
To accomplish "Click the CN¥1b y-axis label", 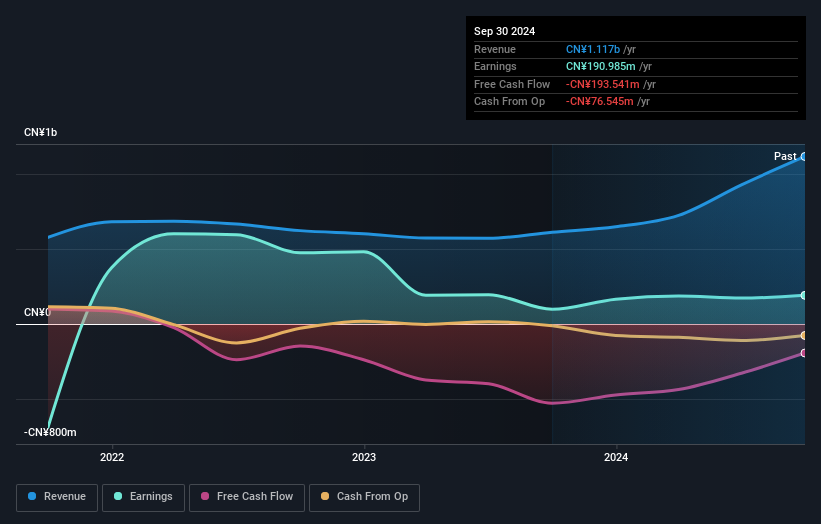I will (x=41, y=132).
